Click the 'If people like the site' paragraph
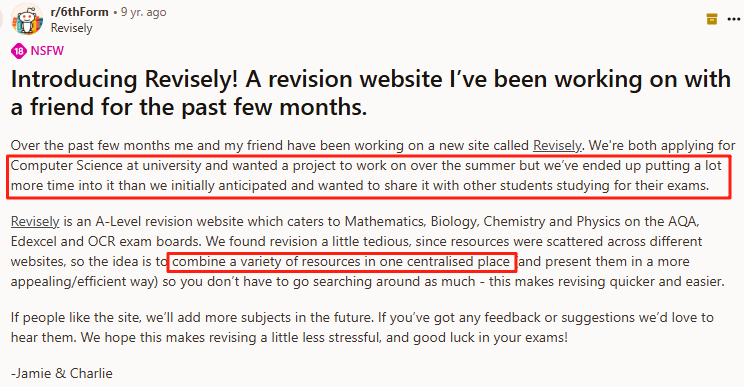The width and height of the screenshot is (744, 387). click(362, 328)
